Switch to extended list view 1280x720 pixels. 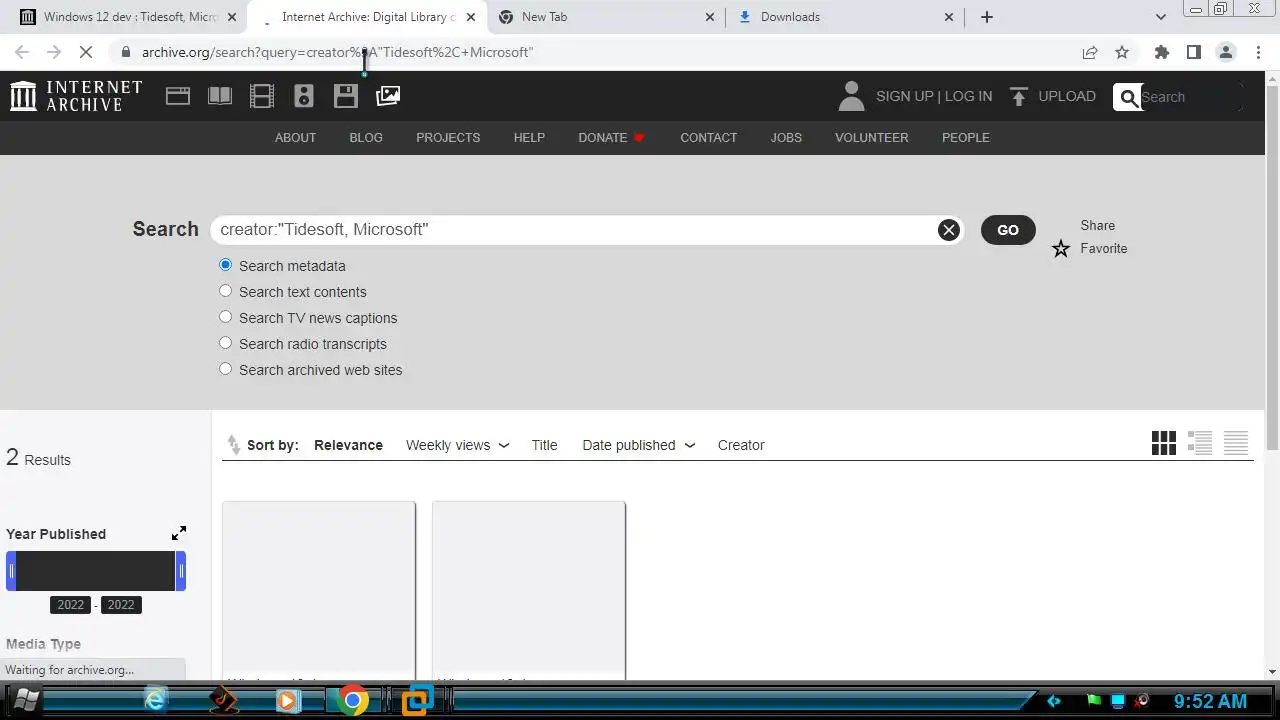coord(1200,443)
